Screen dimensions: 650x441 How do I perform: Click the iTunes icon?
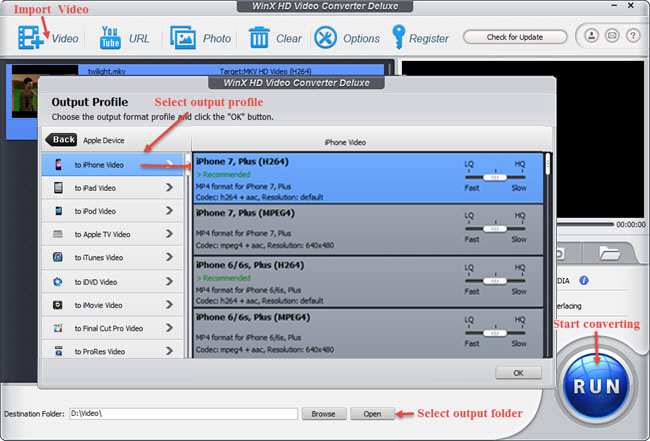(x=58, y=257)
